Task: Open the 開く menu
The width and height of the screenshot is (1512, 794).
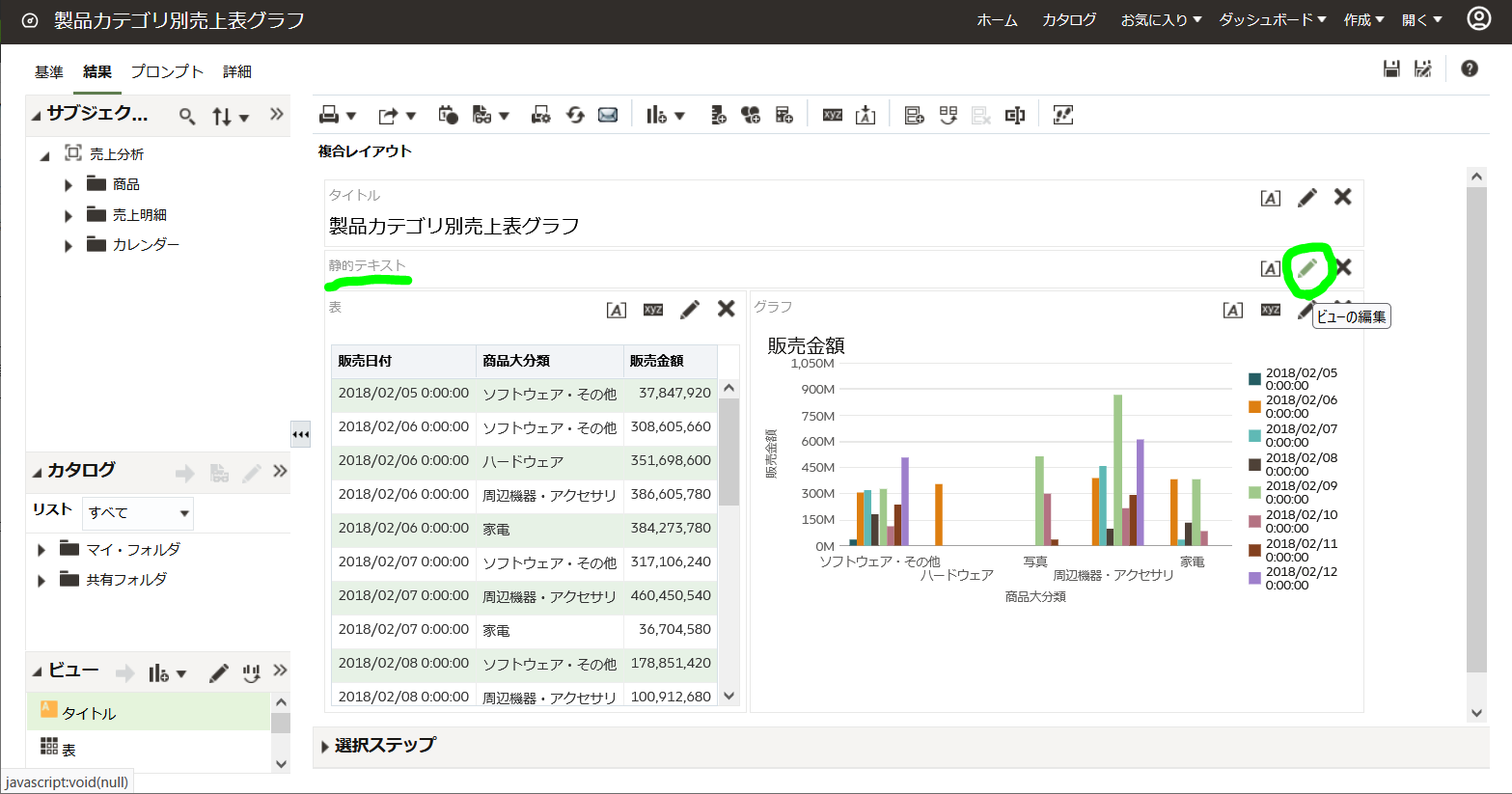Action: pyautogui.click(x=1421, y=19)
